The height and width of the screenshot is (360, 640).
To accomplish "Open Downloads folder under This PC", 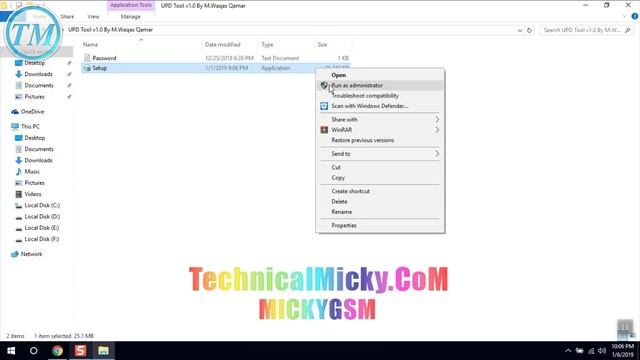I will pyautogui.click(x=38, y=160).
